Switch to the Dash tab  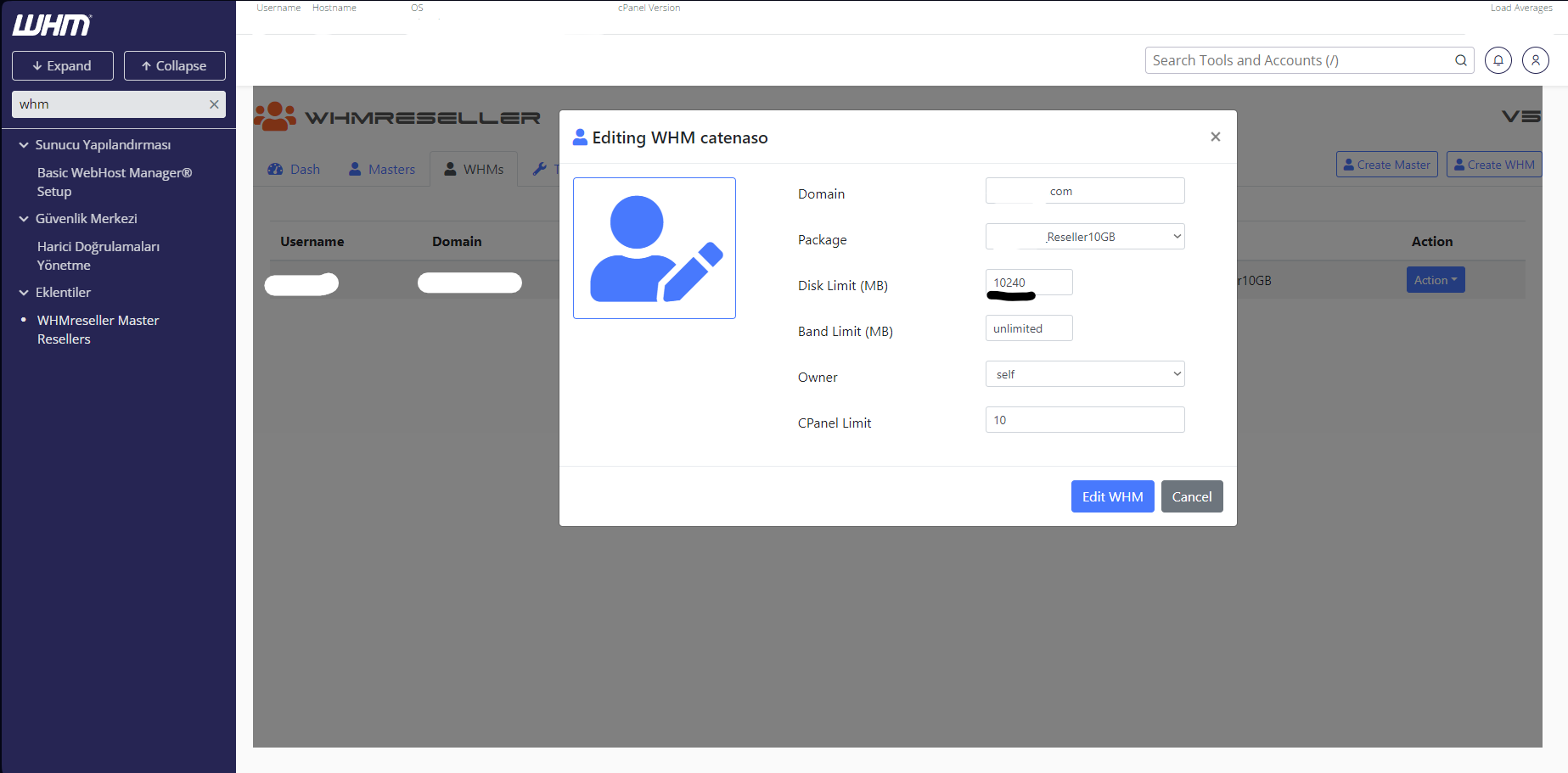click(294, 169)
